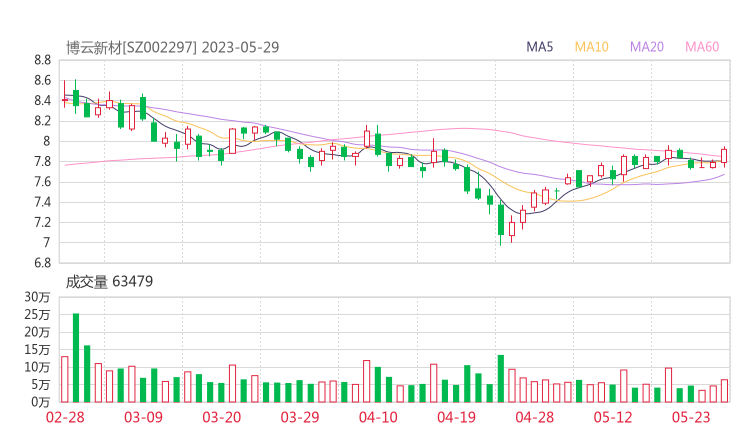Click the 25万 volume axis label
Screen dimensions: 740x440
37,315
